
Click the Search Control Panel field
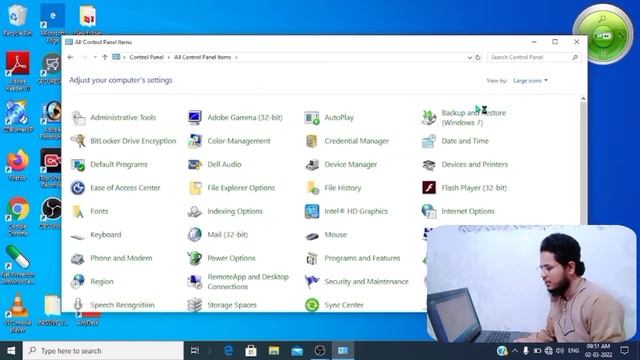coord(534,58)
